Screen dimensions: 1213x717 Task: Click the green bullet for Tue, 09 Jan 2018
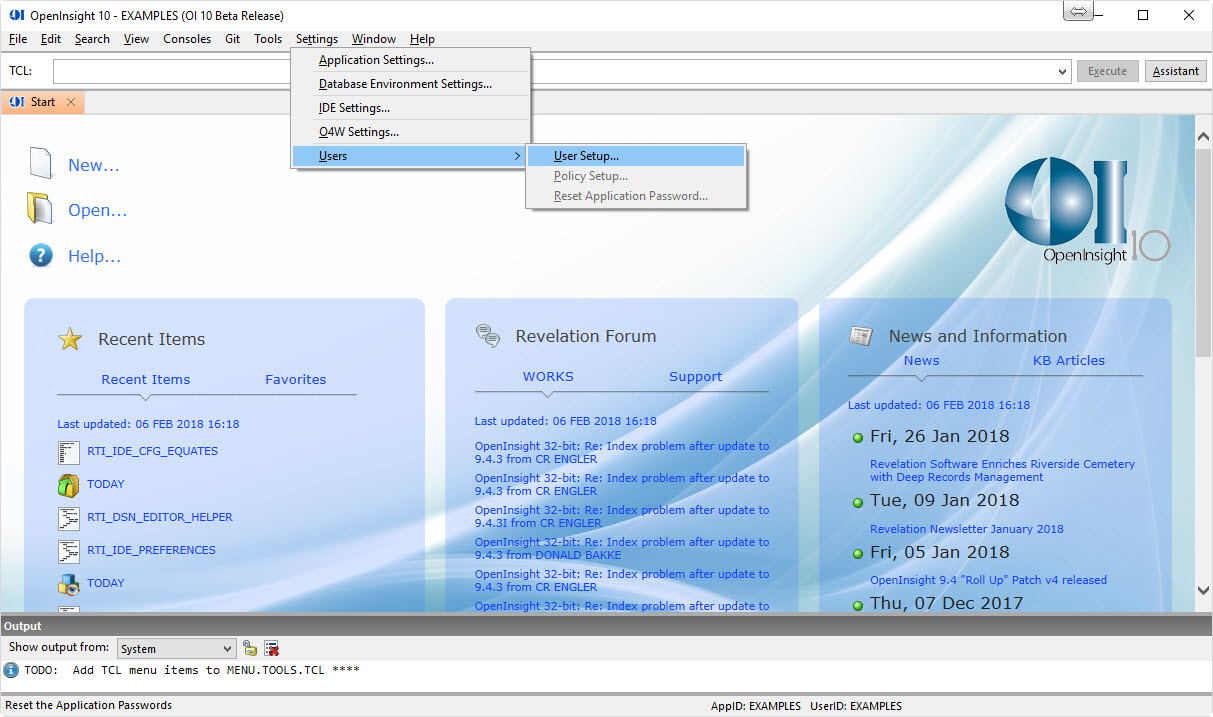857,502
